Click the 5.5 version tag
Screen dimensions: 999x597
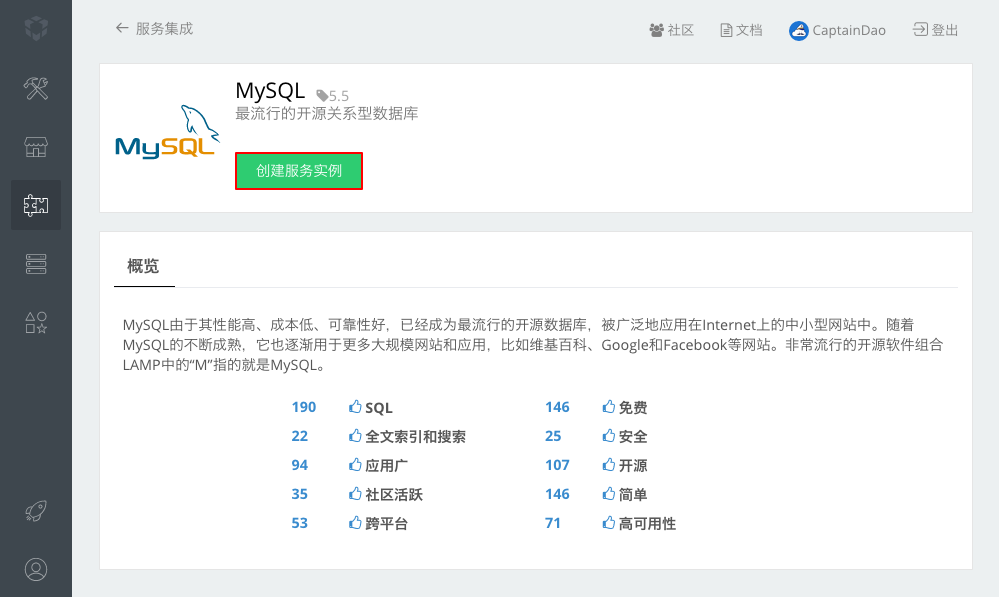pos(333,96)
